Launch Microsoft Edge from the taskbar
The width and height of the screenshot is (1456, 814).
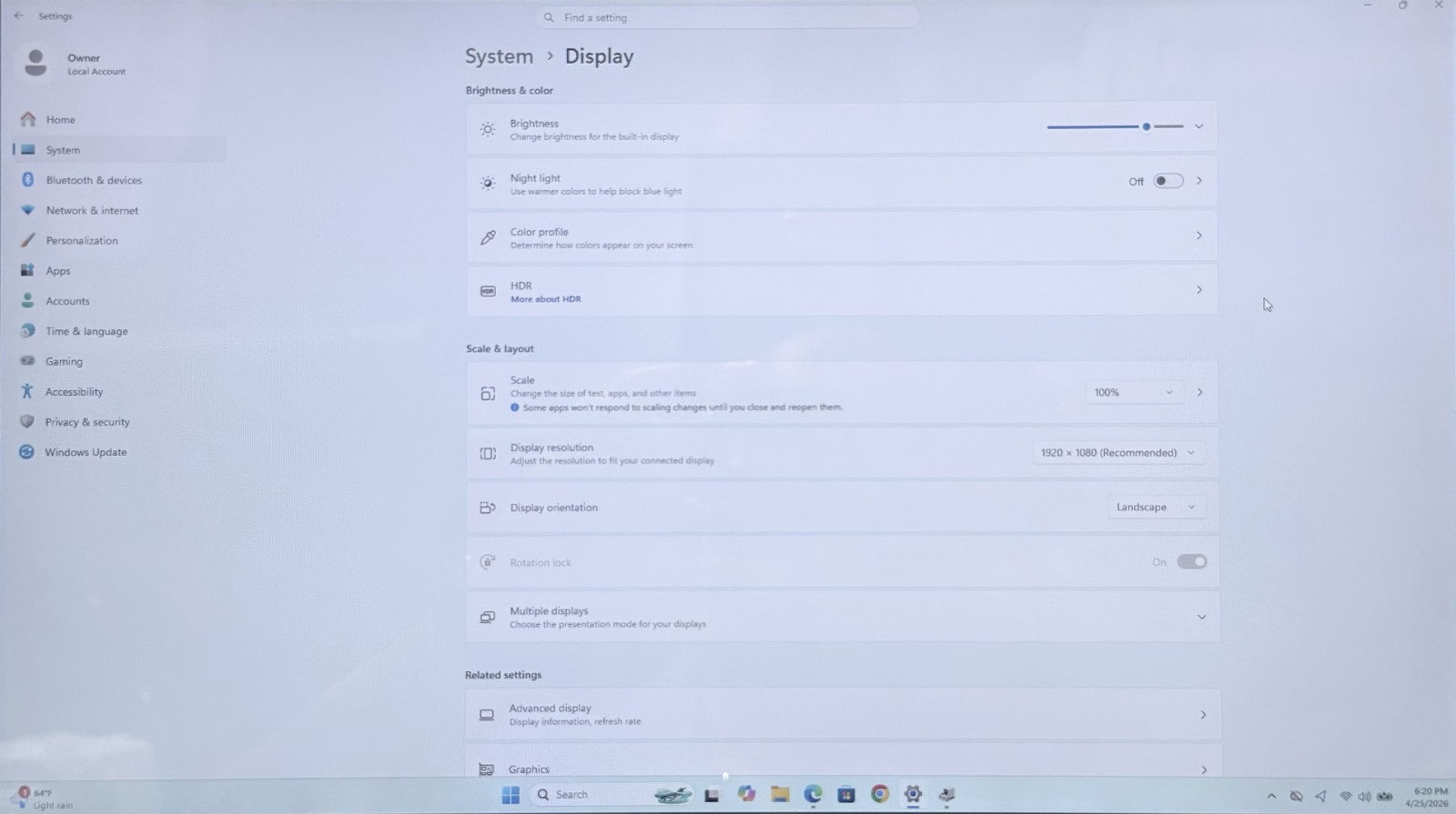coord(813,794)
